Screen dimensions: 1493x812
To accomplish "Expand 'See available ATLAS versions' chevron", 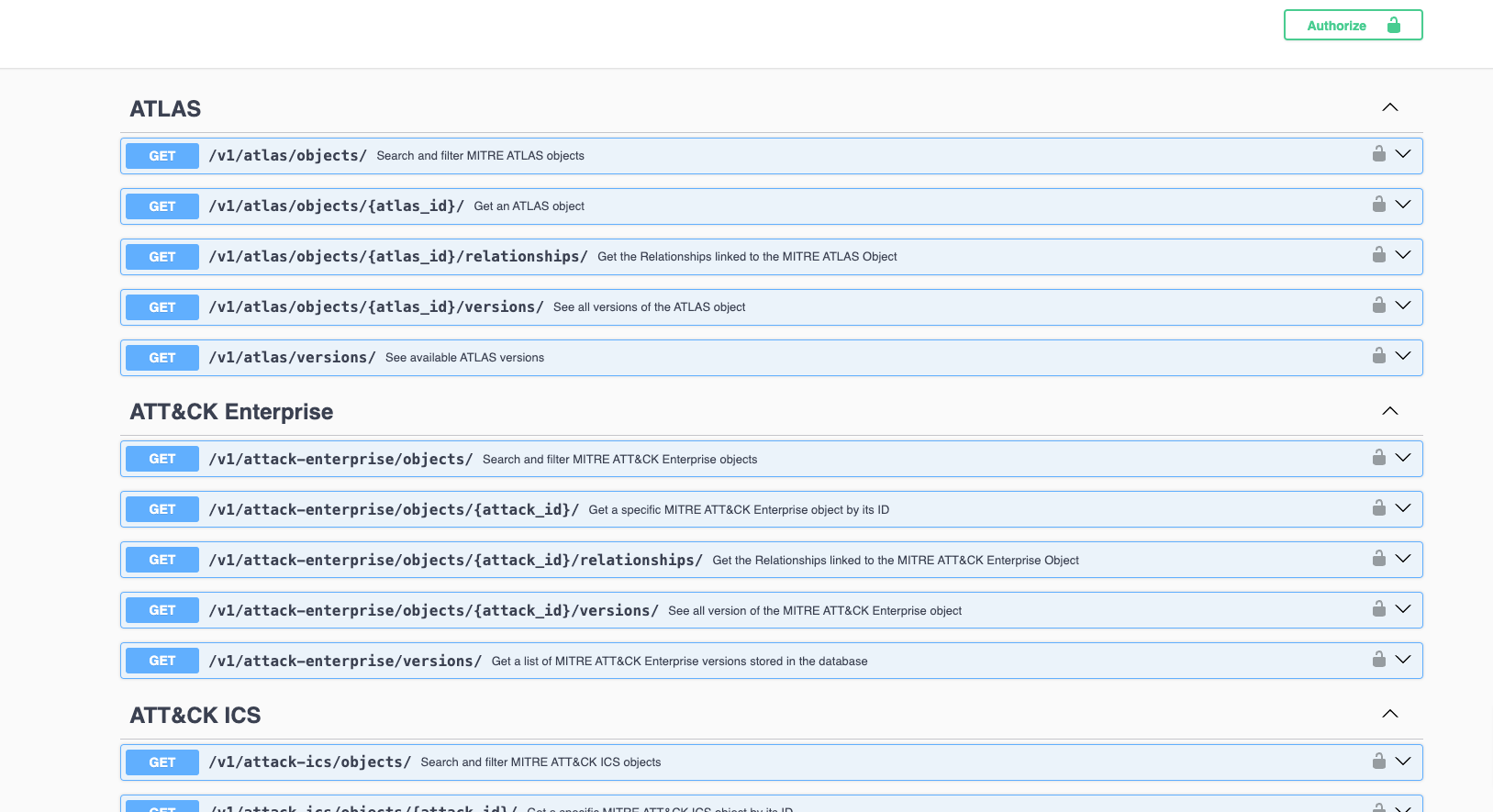I will coord(1403,356).
